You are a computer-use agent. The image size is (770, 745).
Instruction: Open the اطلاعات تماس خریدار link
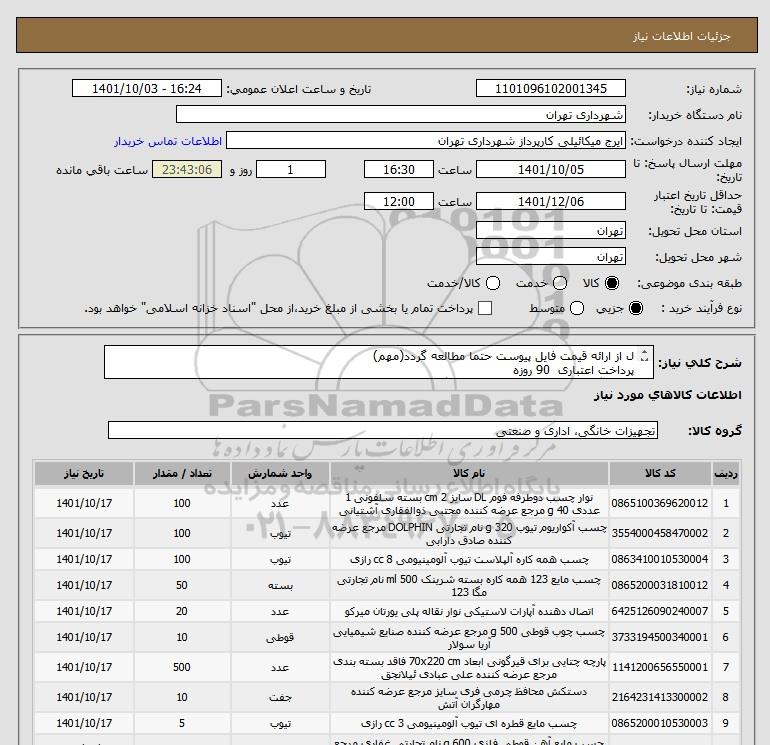[168, 141]
